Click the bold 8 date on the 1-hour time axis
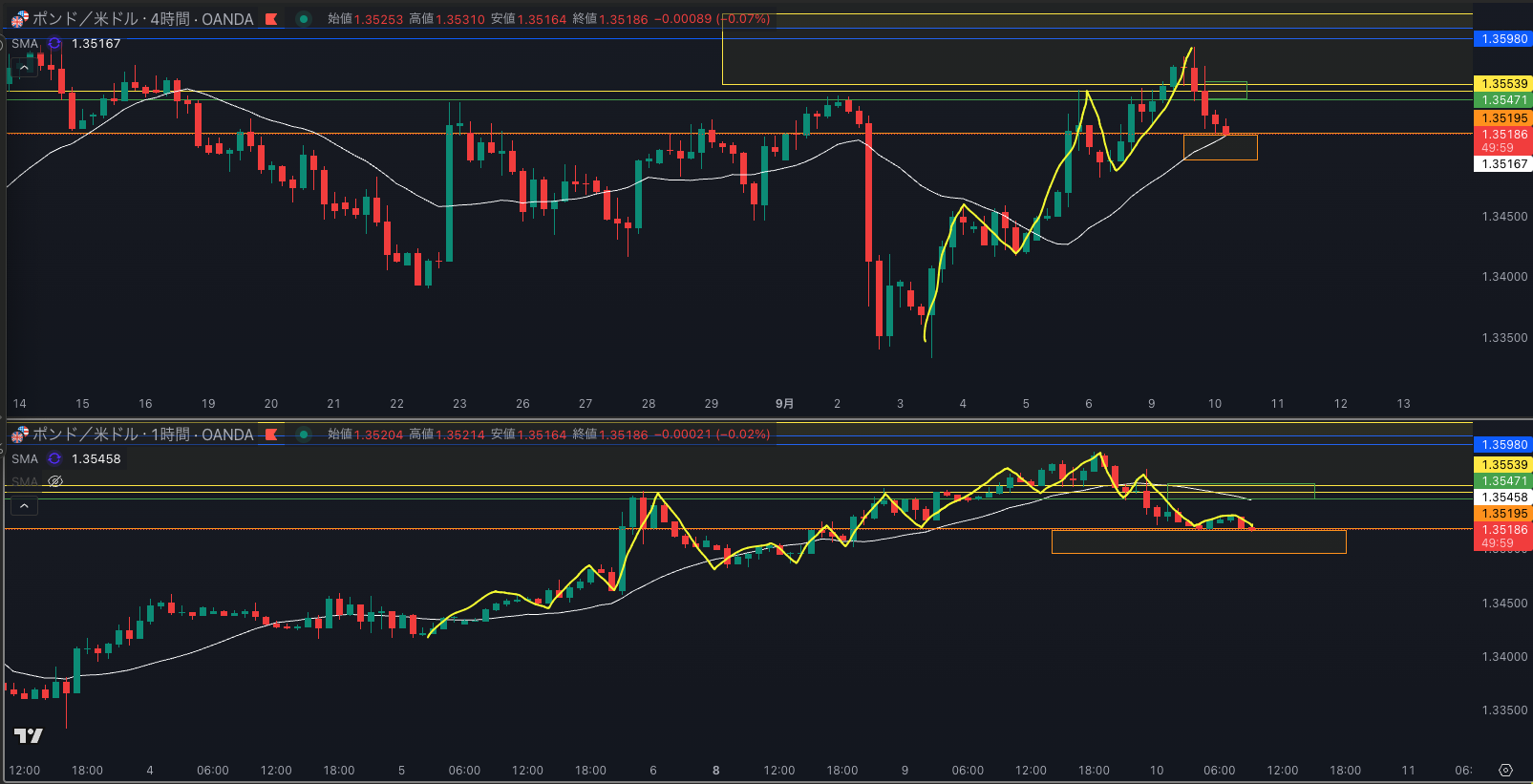 pos(715,771)
